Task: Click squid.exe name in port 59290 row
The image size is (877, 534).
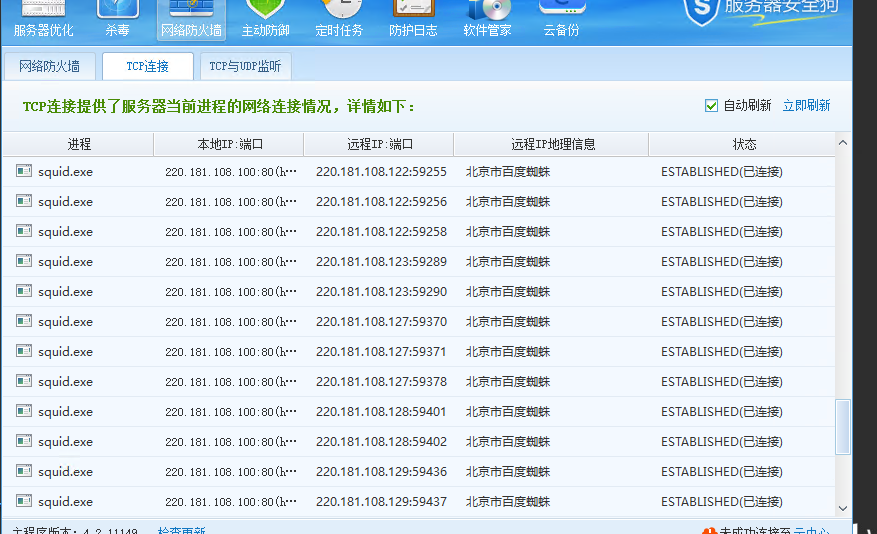Action: click(65, 292)
